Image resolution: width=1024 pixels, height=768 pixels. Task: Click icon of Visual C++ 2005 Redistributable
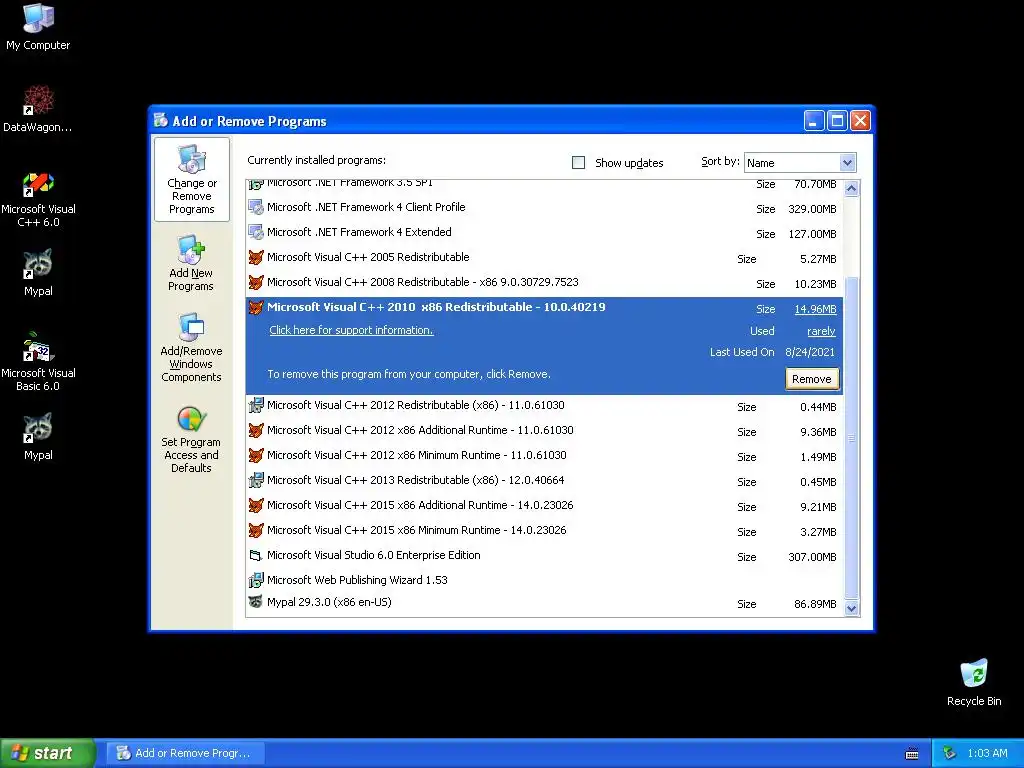[256, 257]
